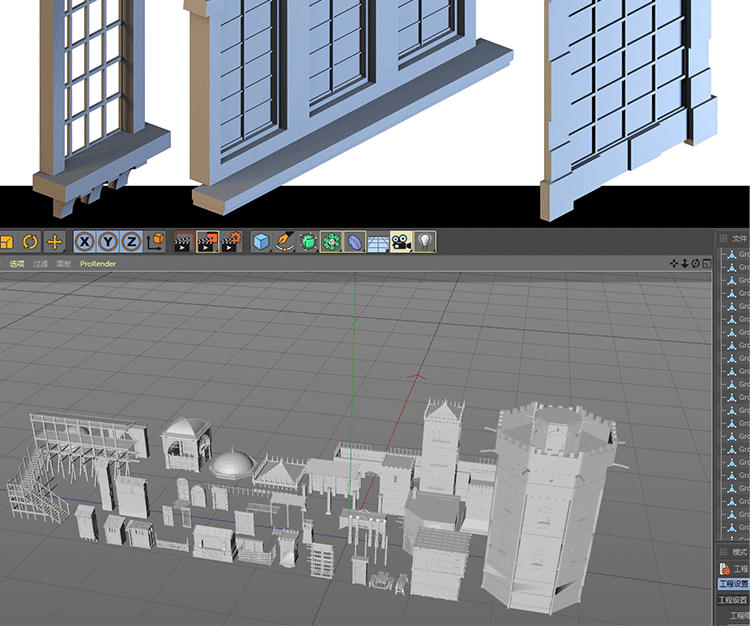Open Render Settings clapperboard with gear

(231, 242)
